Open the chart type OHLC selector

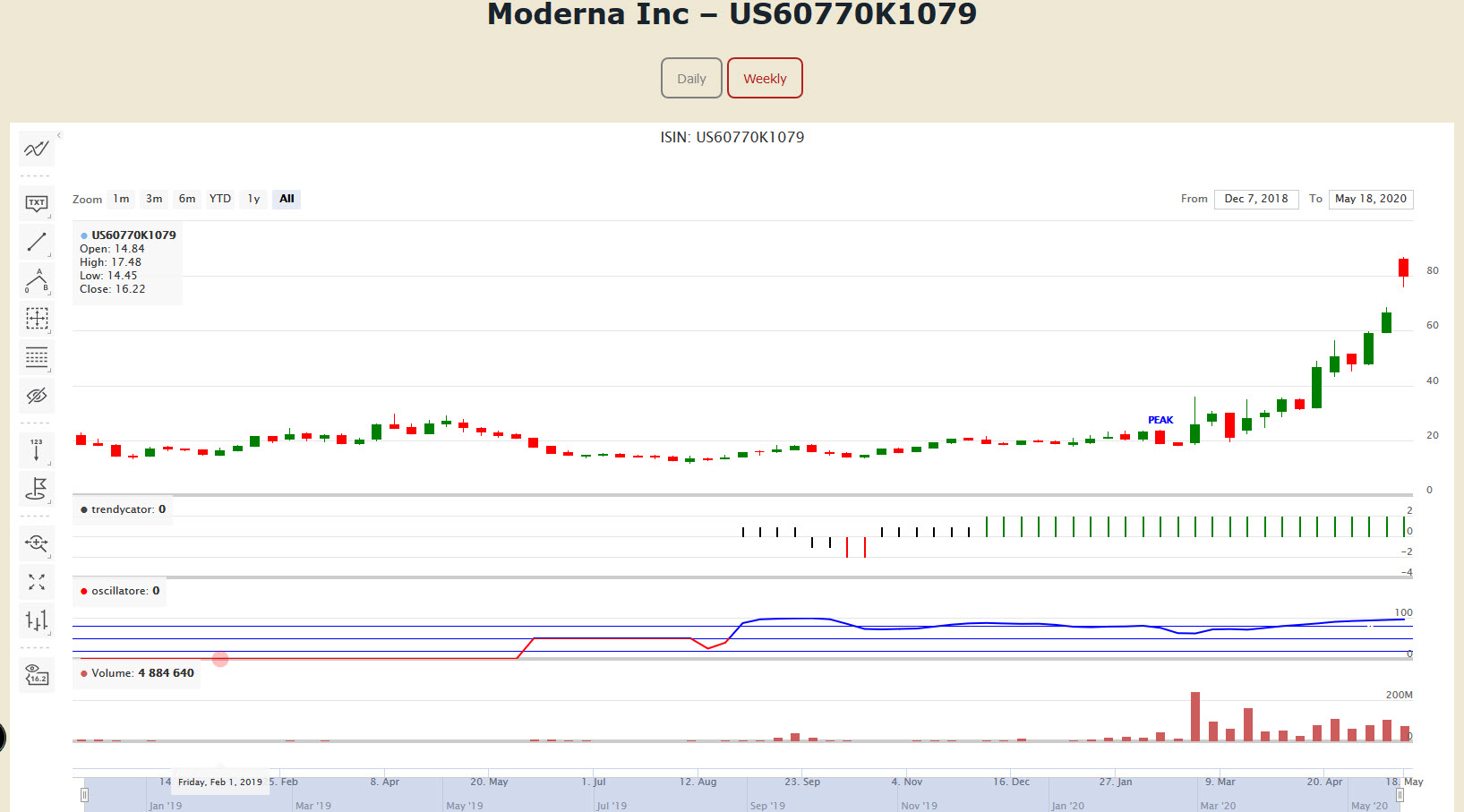coord(37,620)
